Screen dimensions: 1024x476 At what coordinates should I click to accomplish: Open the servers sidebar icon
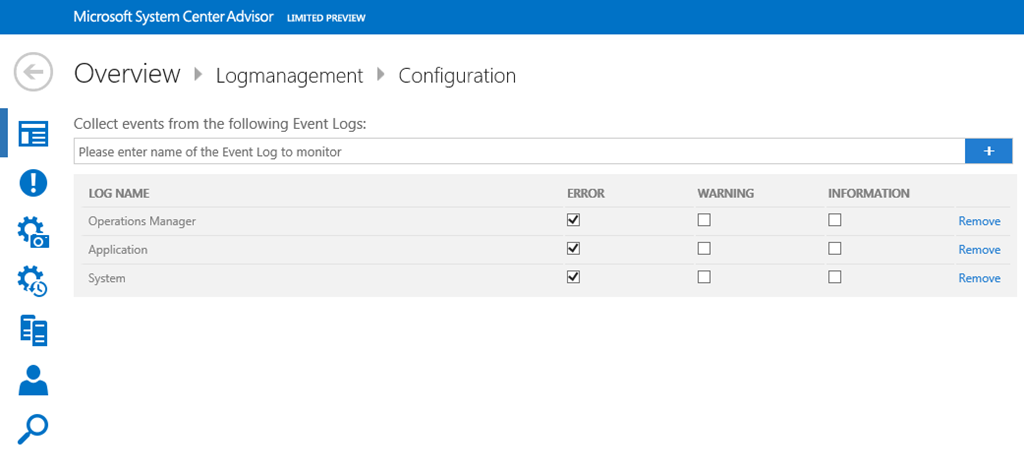pos(33,330)
